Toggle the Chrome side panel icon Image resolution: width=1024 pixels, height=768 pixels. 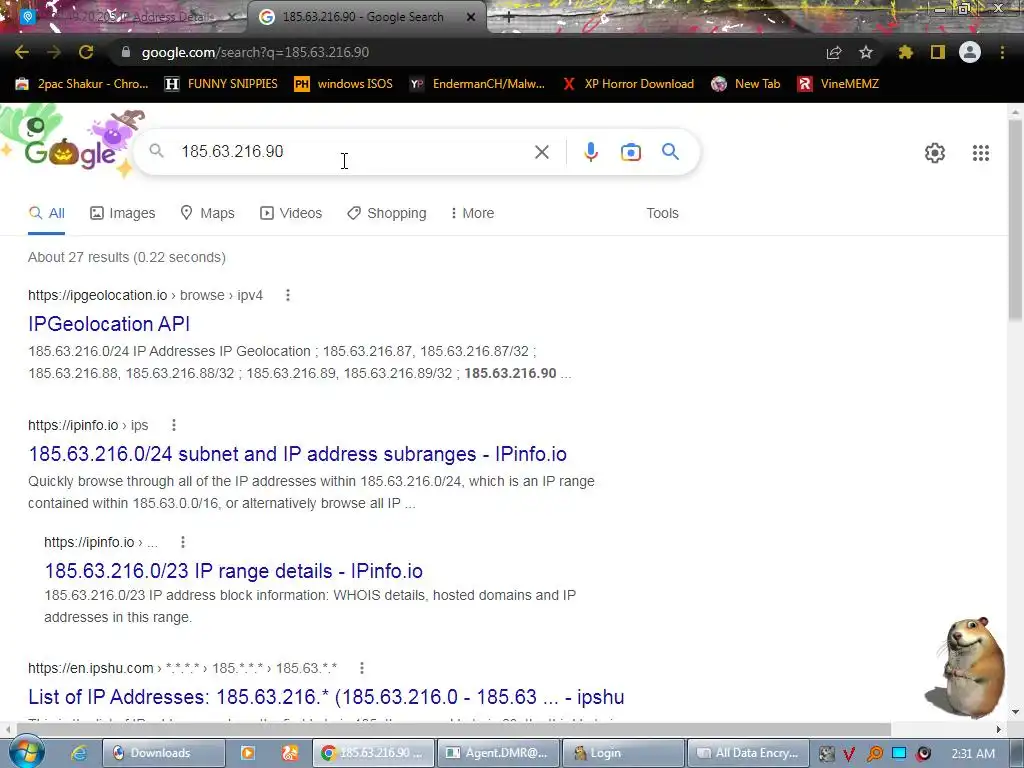pos(938,52)
